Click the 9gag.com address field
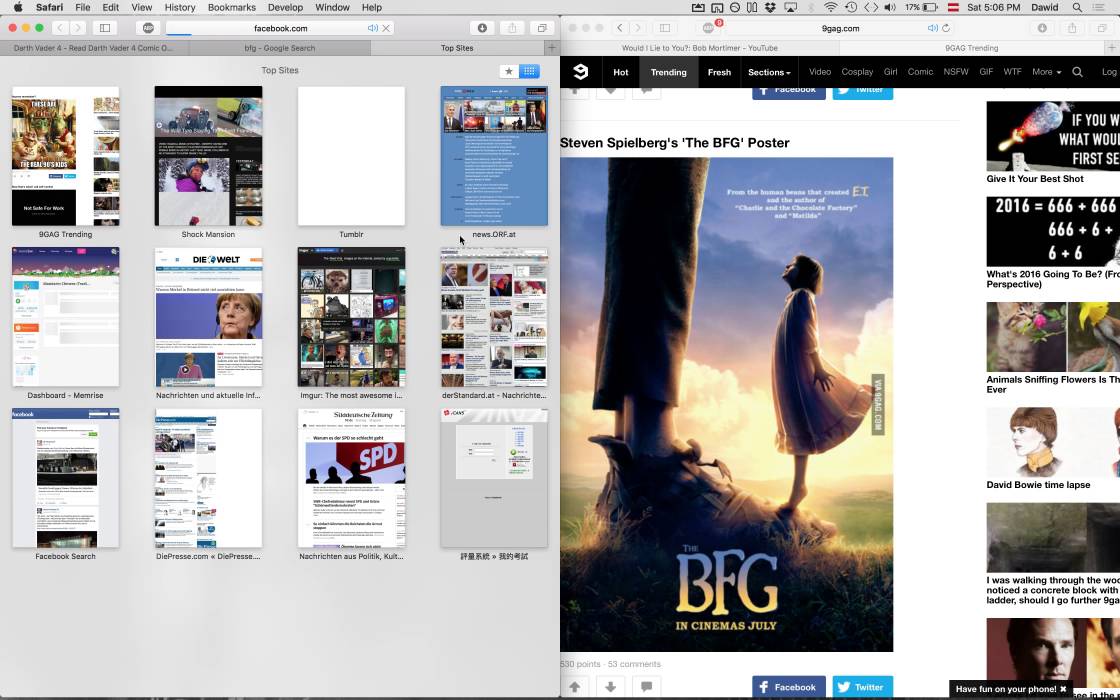Viewport: 1120px width, 700px height. point(840,28)
